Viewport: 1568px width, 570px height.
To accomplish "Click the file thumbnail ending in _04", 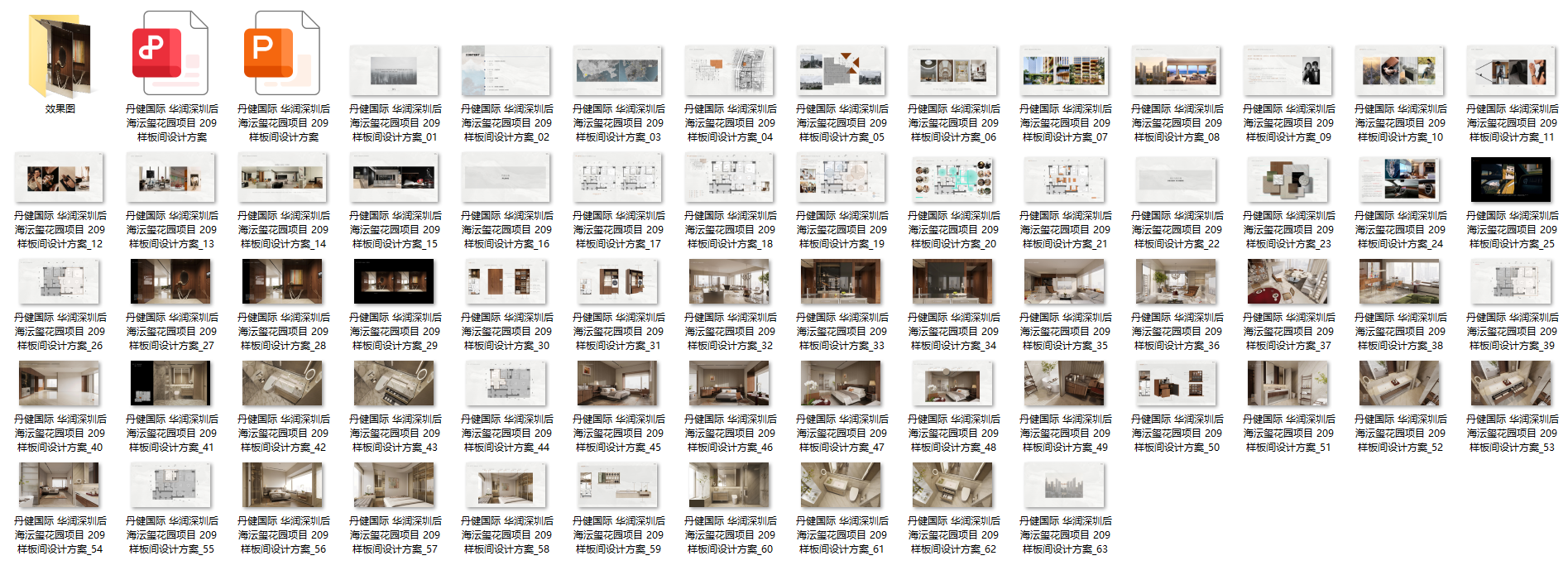I will tap(729, 71).
